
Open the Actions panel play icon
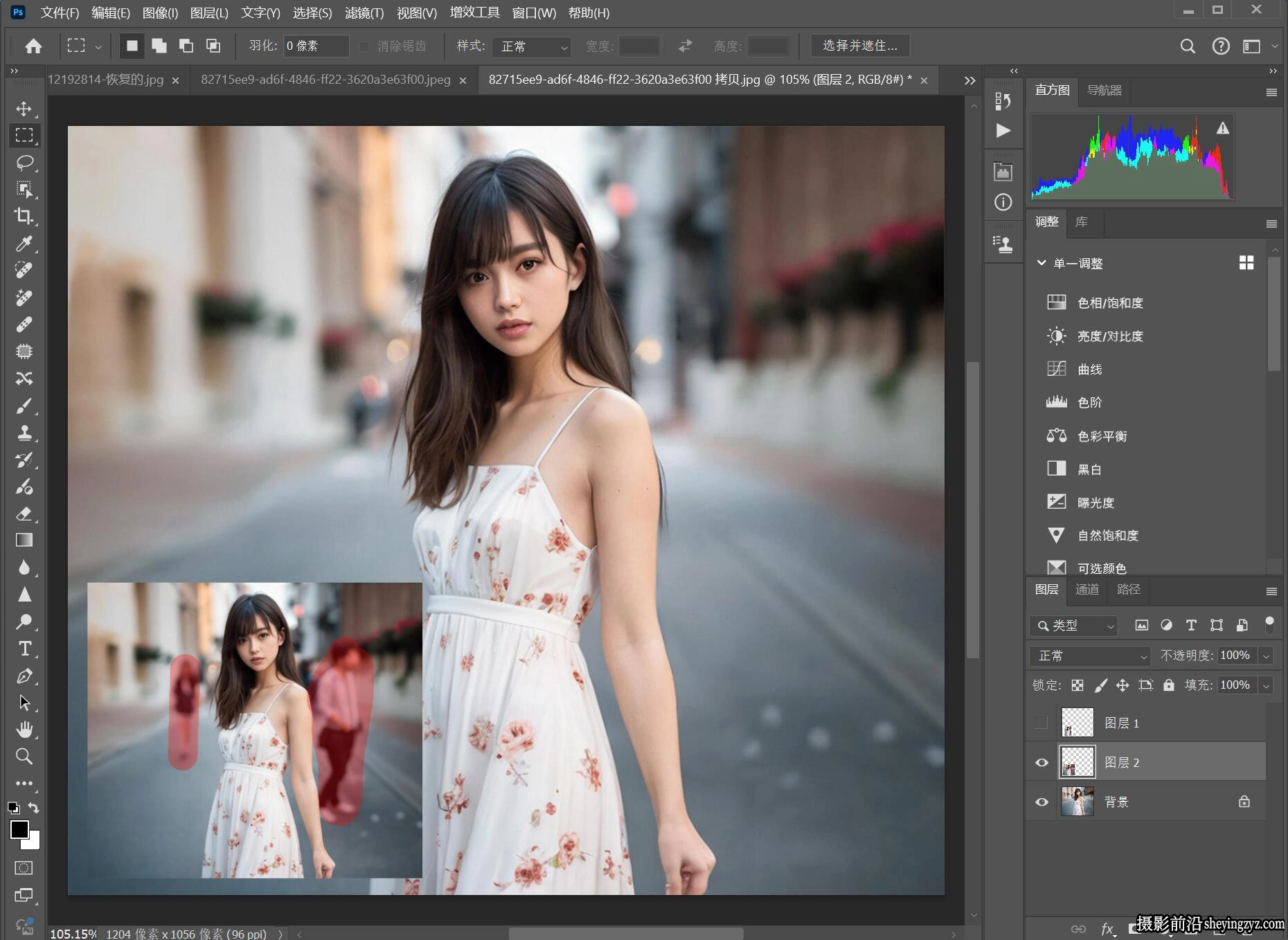point(1003,131)
